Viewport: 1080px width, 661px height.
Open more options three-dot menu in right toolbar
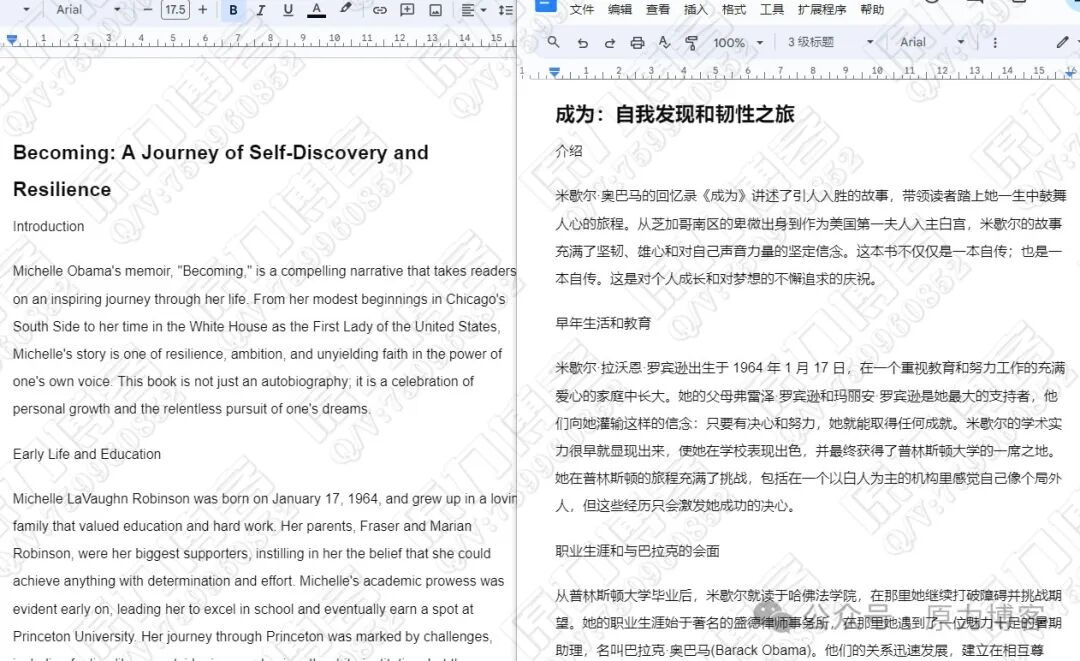(995, 43)
